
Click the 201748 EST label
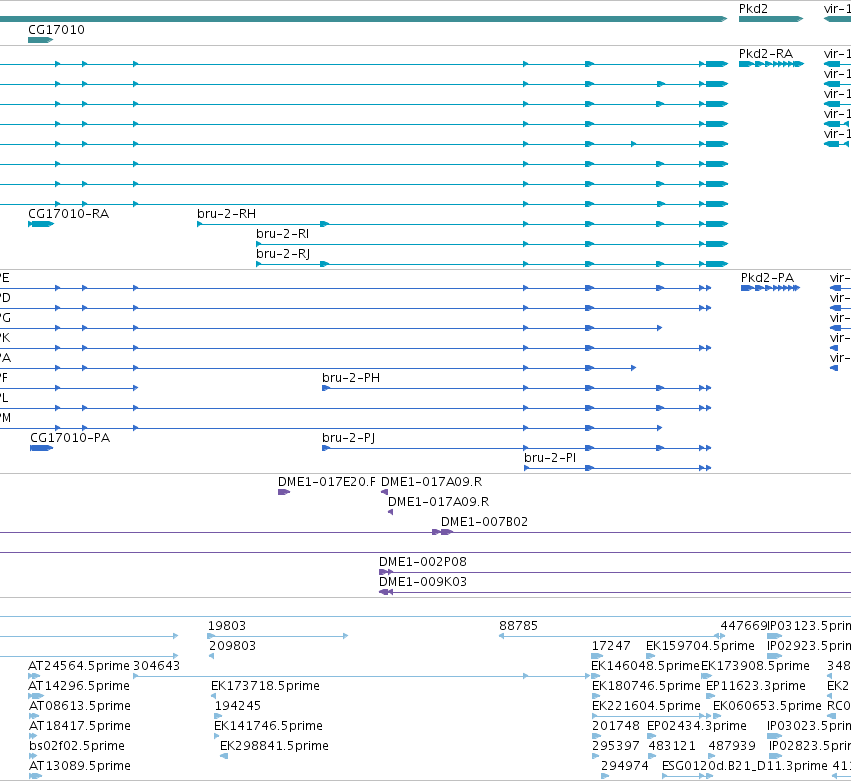pos(615,726)
